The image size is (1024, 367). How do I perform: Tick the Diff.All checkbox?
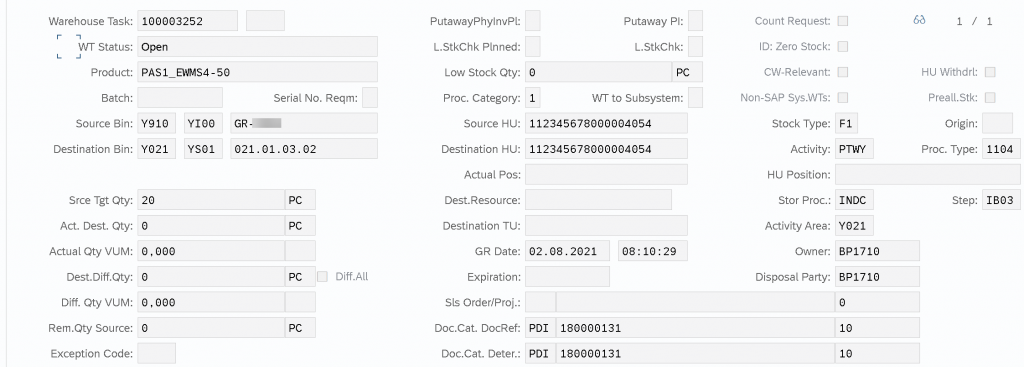(x=323, y=276)
